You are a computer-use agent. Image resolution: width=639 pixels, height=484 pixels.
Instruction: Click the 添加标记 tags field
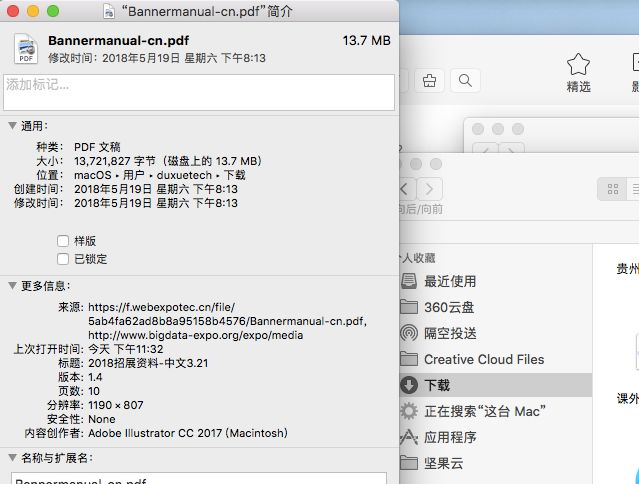click(199, 92)
